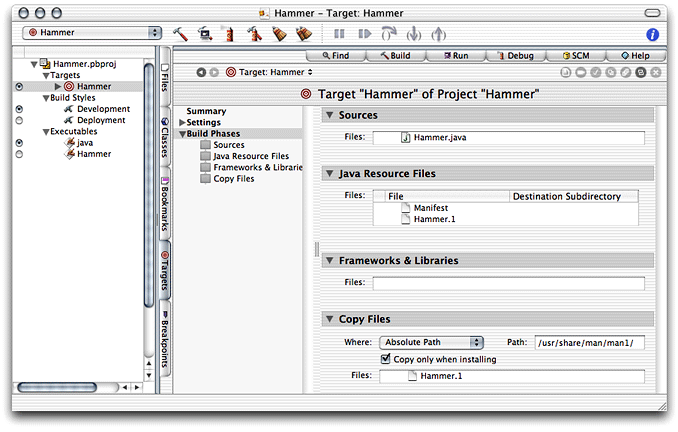
Task: Click the Destination Subdirectory column header
Action: coord(573,196)
